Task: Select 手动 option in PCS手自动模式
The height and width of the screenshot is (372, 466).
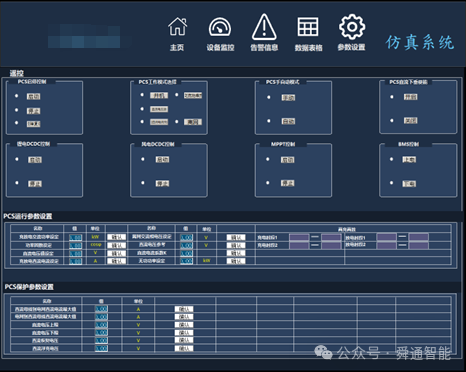Action: [x=288, y=97]
